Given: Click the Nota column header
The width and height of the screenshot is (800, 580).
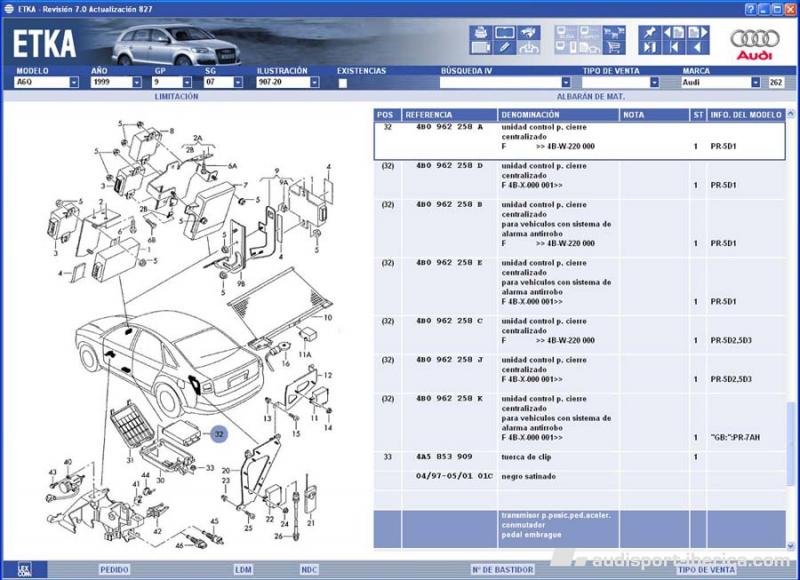Looking at the screenshot, I should click(654, 115).
